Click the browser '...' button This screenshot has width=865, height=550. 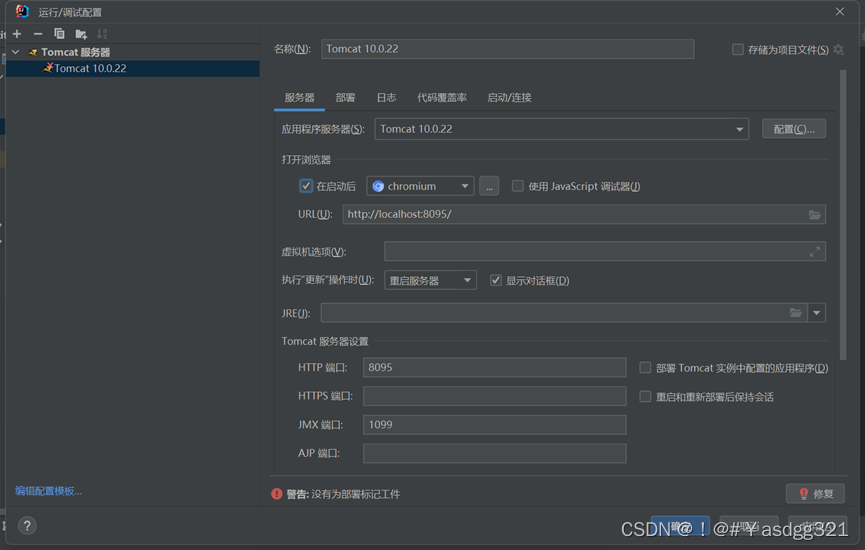pyautogui.click(x=489, y=186)
